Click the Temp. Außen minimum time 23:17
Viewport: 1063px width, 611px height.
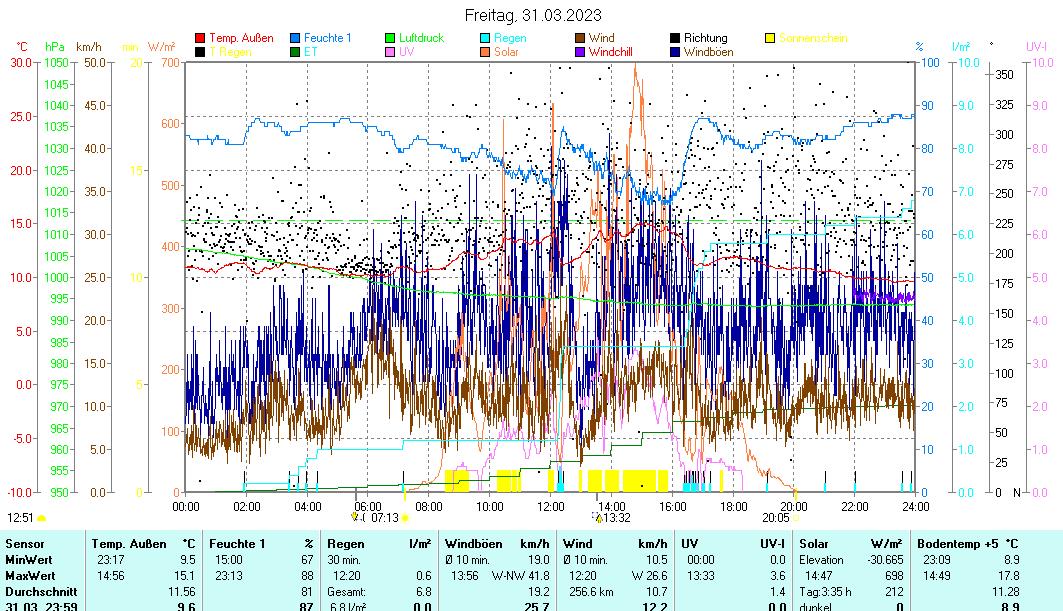[111, 560]
